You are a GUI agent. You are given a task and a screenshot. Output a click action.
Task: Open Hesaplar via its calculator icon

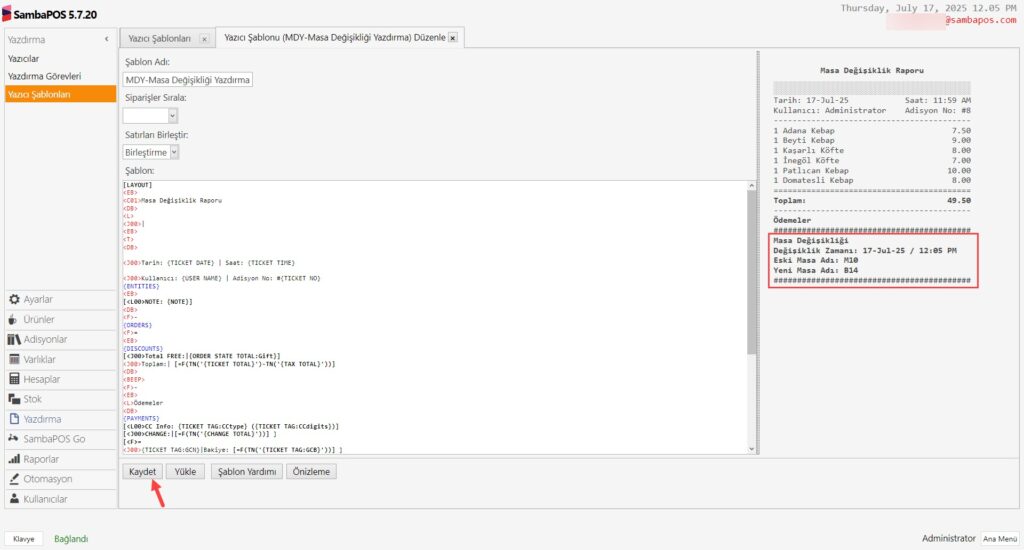tap(14, 379)
